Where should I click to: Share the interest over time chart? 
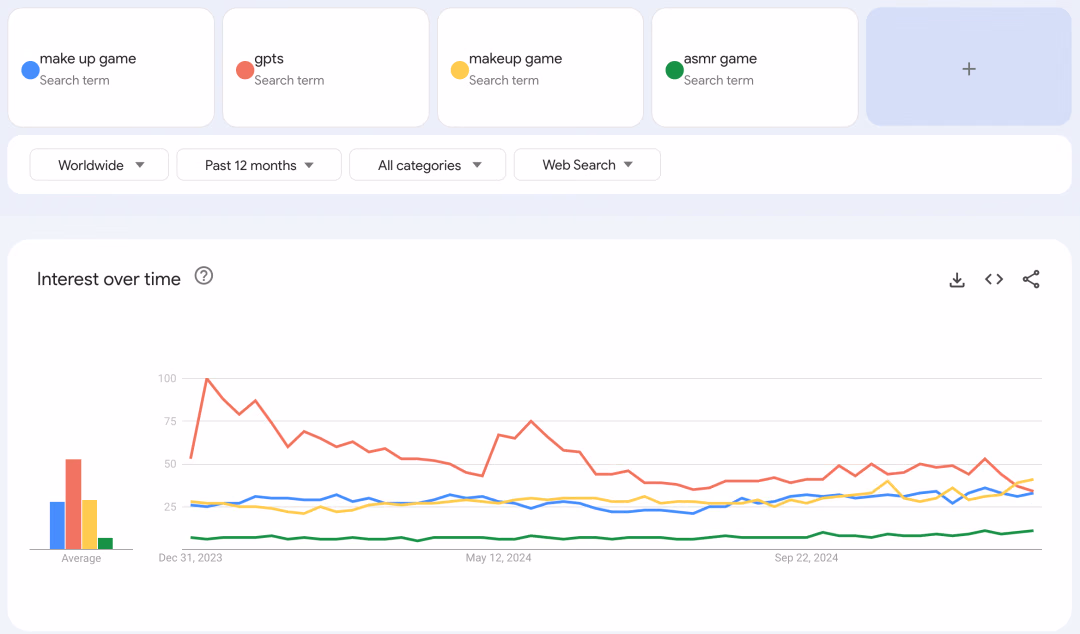point(1031,279)
